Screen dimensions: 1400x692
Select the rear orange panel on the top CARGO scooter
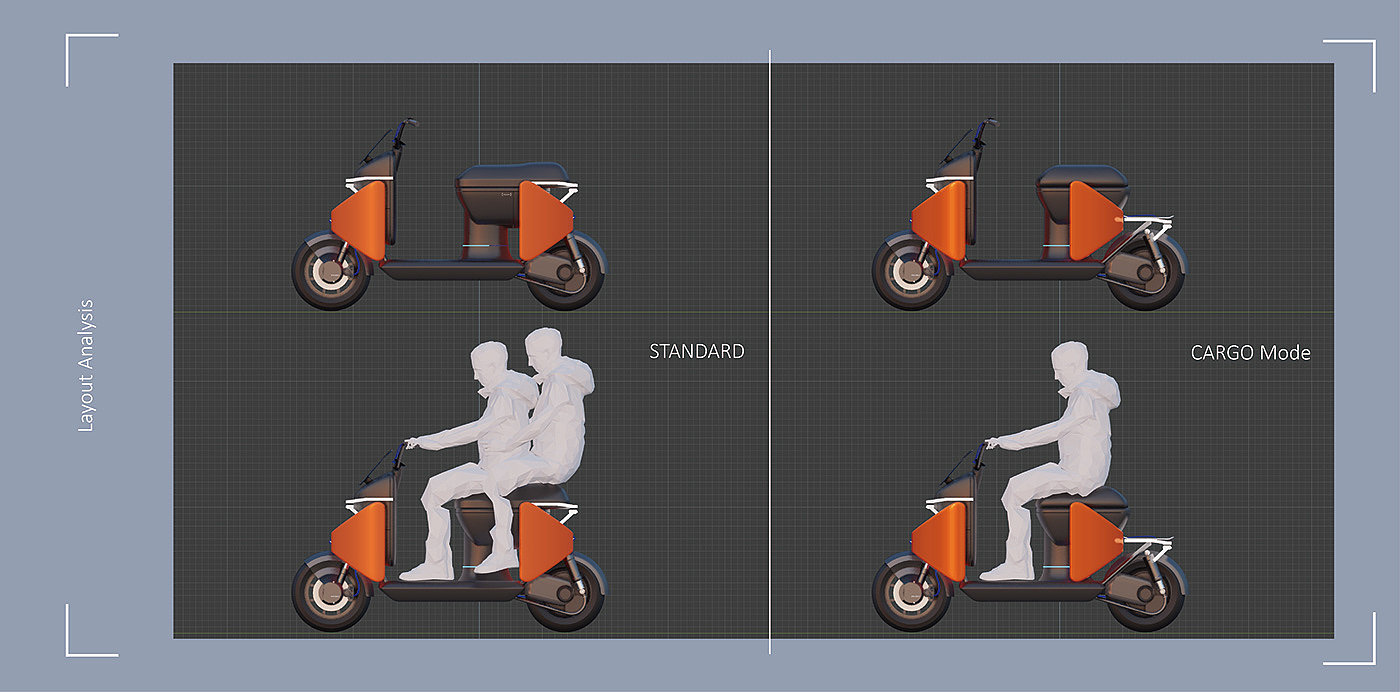(1095, 217)
